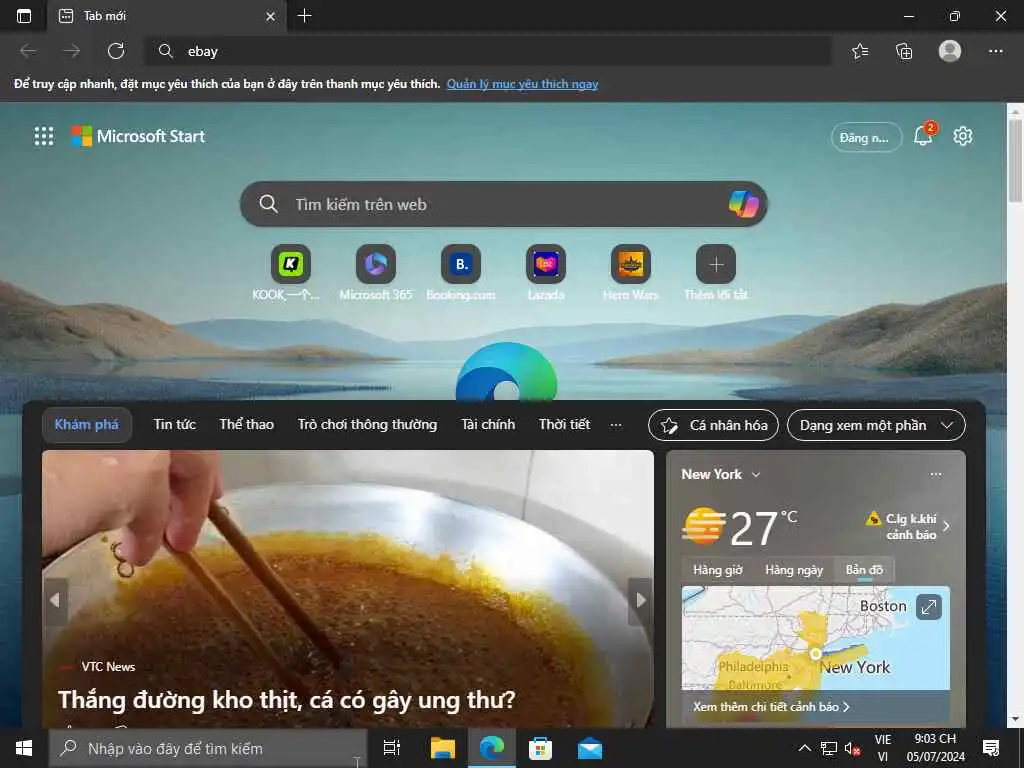Show previous news story arrow
The image size is (1024, 768).
pos(55,600)
